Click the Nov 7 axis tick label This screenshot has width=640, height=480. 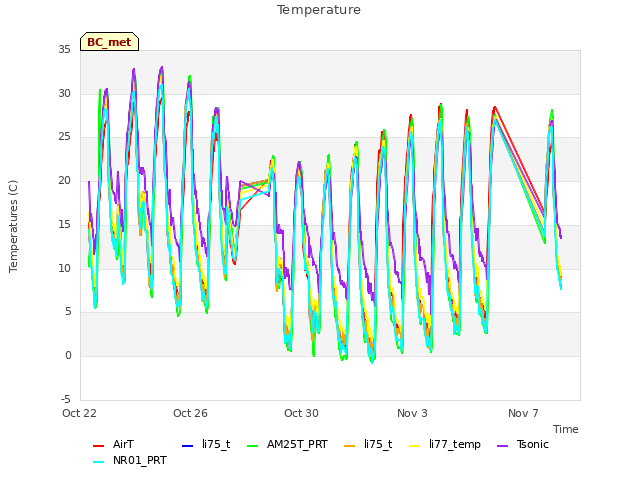[x=523, y=413]
